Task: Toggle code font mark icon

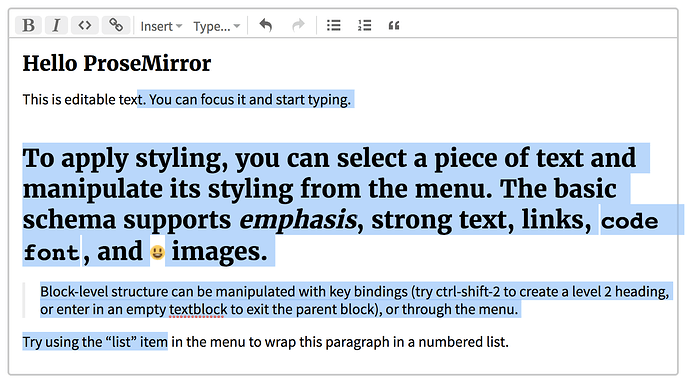Action: tap(85, 26)
